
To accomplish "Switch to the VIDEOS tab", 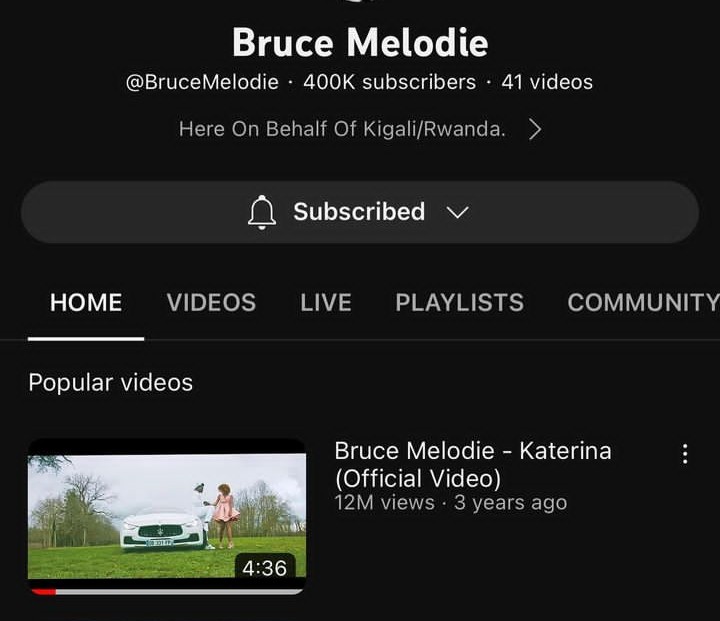I will coord(211,303).
